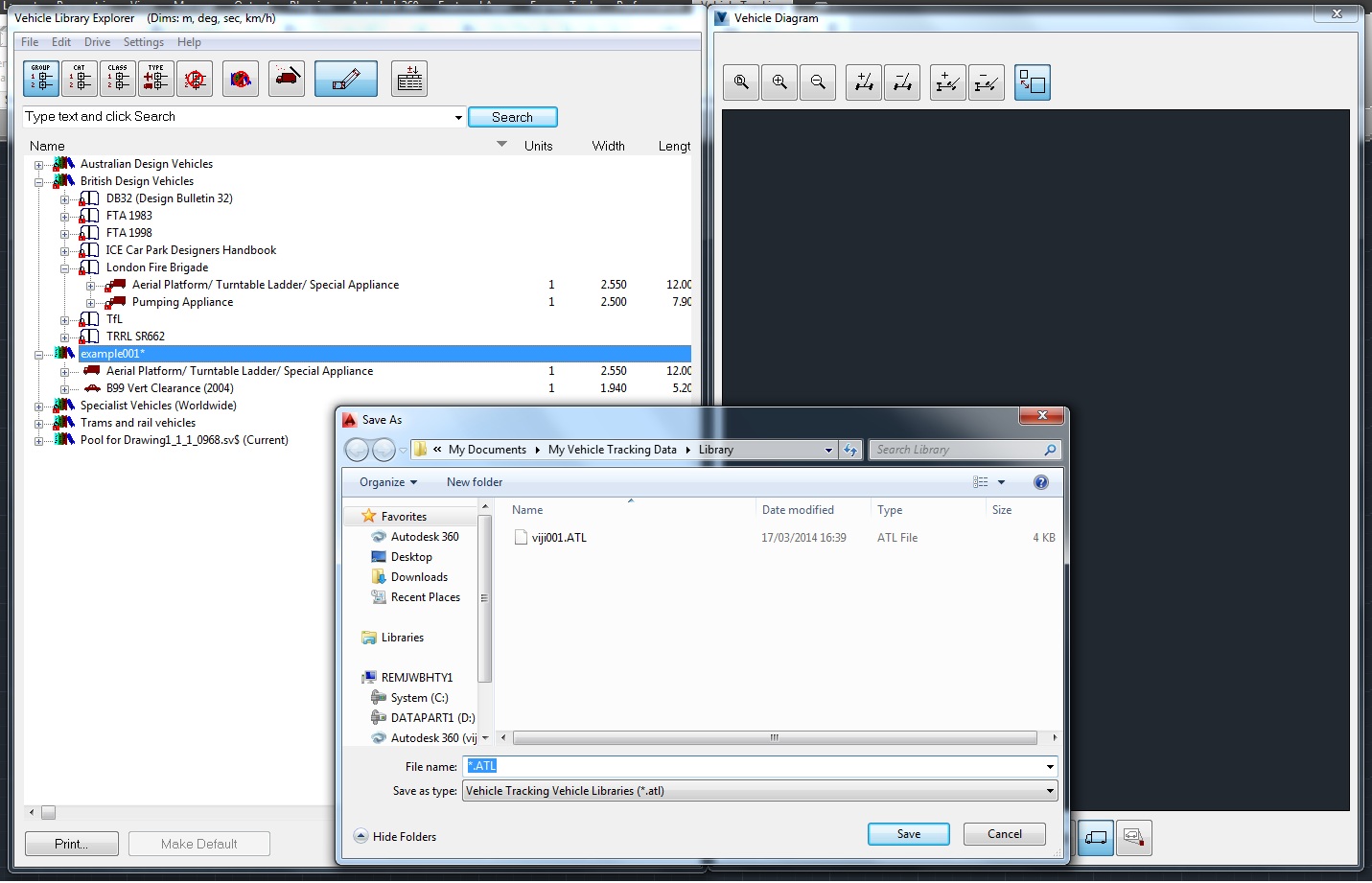Viewport: 1372px width, 883px height.
Task: Select the TRRL SR662 library
Action: (135, 337)
